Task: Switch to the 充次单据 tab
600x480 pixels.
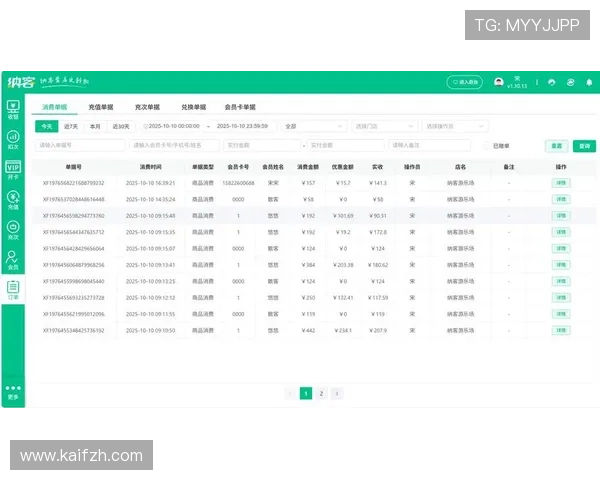Action: coord(147,107)
